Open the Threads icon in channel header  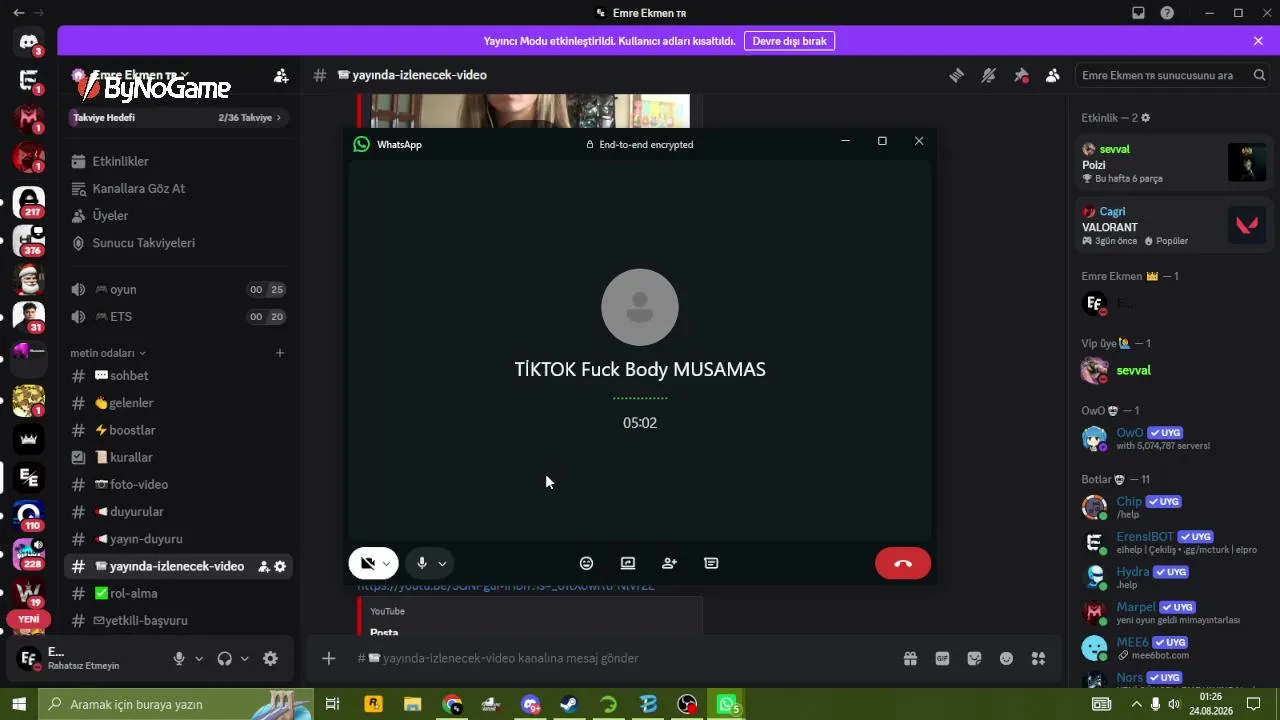pyautogui.click(x=957, y=75)
